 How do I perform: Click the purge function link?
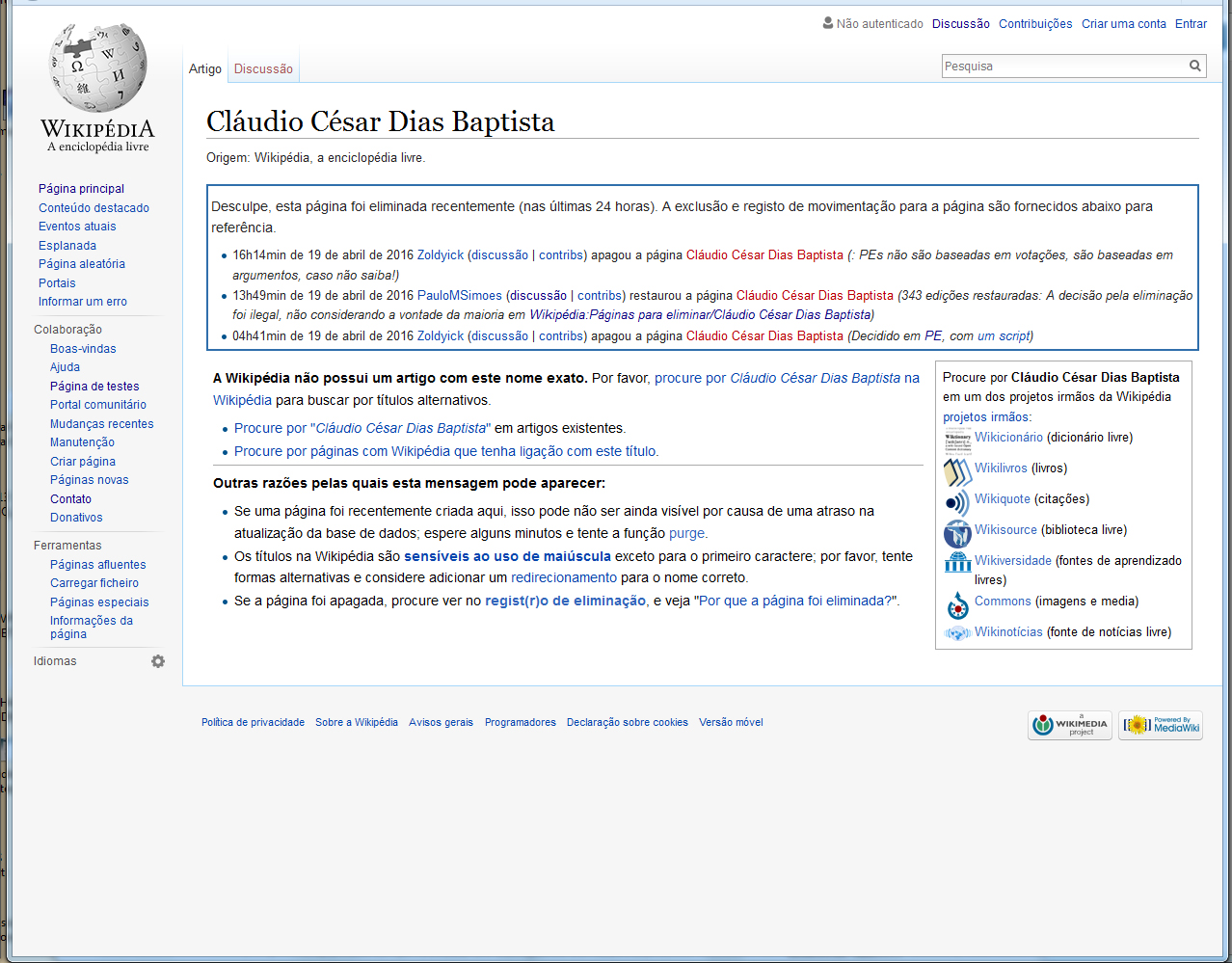tap(686, 533)
